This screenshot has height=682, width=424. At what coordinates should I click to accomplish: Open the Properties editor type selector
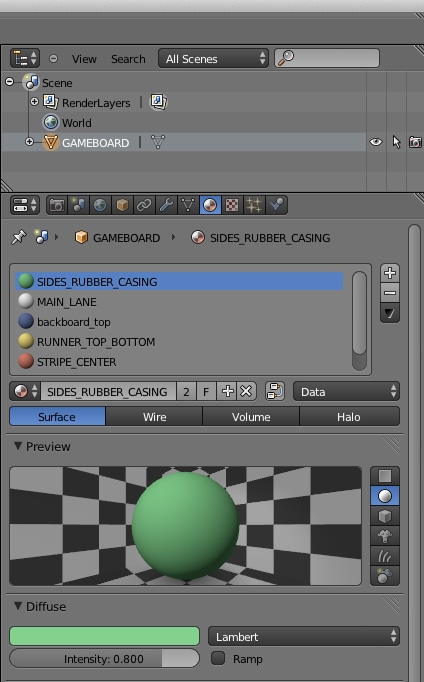(x=25, y=205)
